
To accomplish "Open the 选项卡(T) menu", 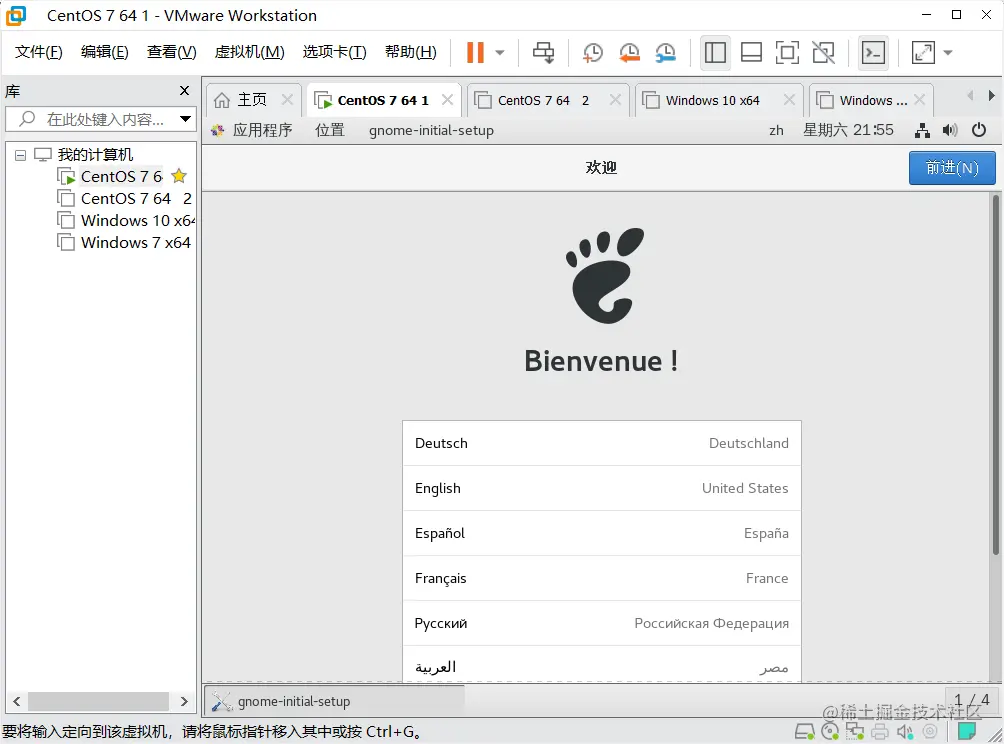I will 334,52.
